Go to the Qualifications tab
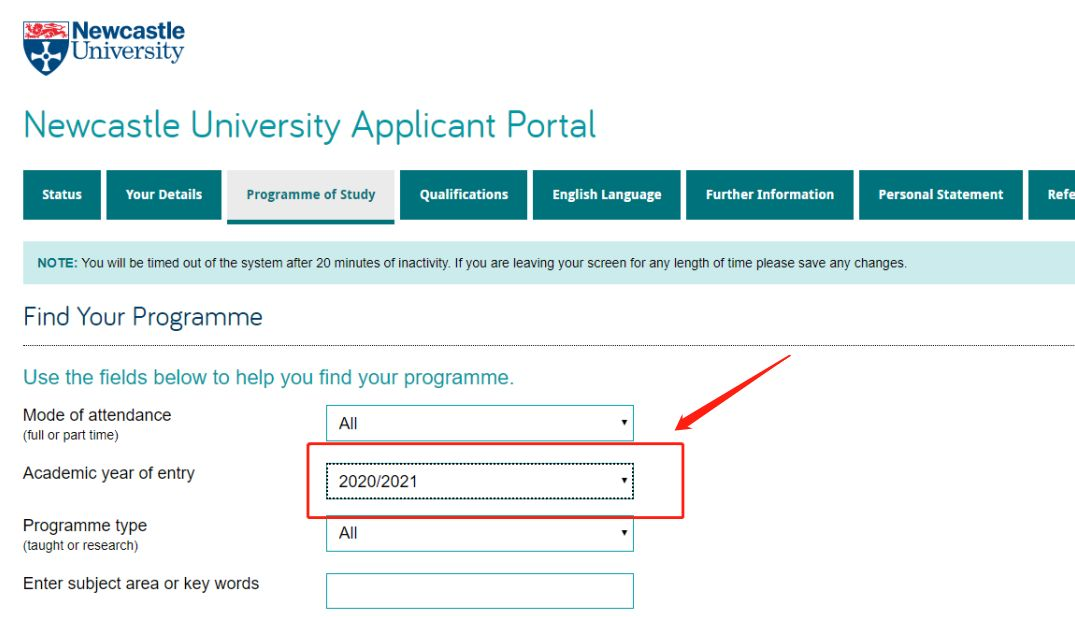Viewport: 1075px width, 617px height. click(x=463, y=195)
